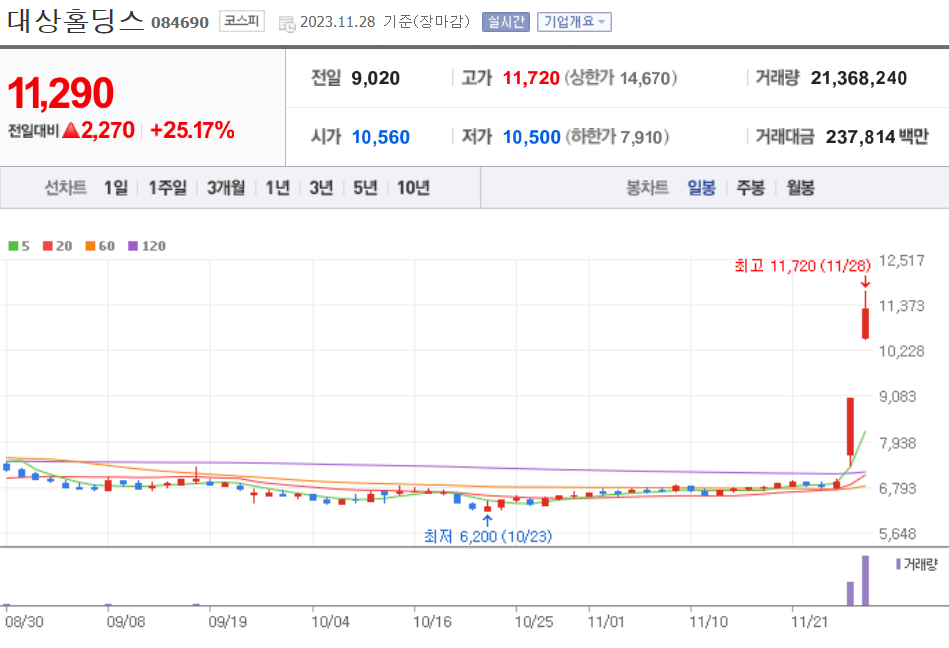Click the 실시간 real-time button
The image size is (949, 648).
coord(506,22)
